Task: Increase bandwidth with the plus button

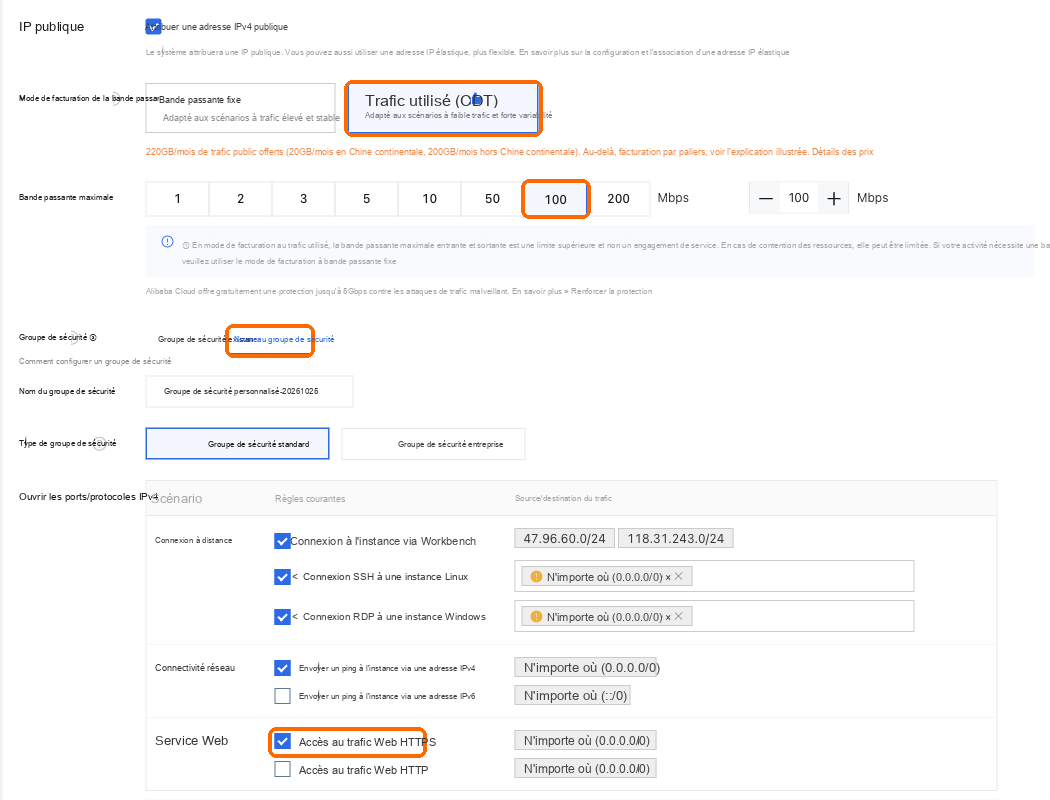Action: point(834,198)
